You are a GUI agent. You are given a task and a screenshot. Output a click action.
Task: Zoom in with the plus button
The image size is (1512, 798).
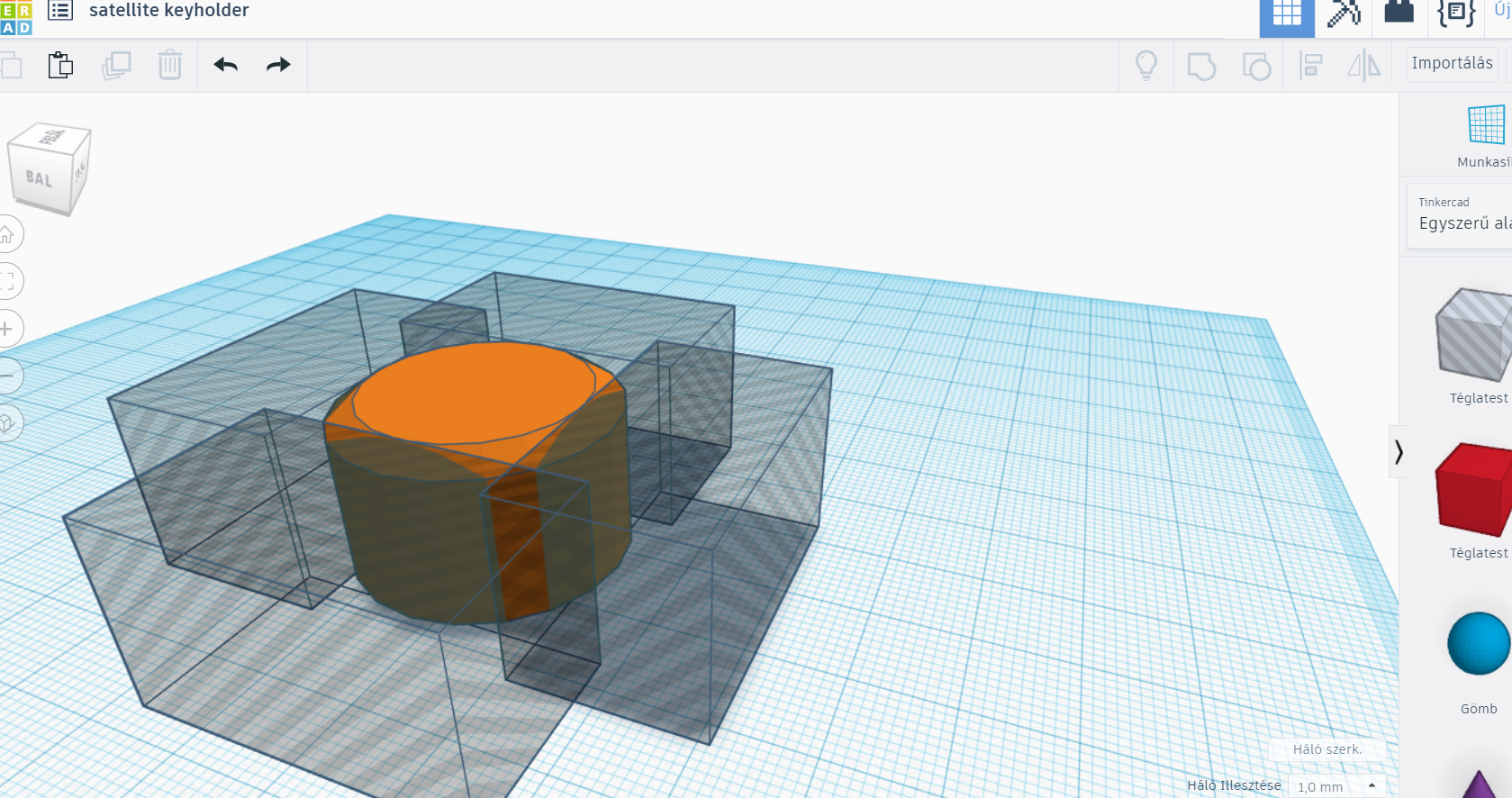[x=7, y=329]
